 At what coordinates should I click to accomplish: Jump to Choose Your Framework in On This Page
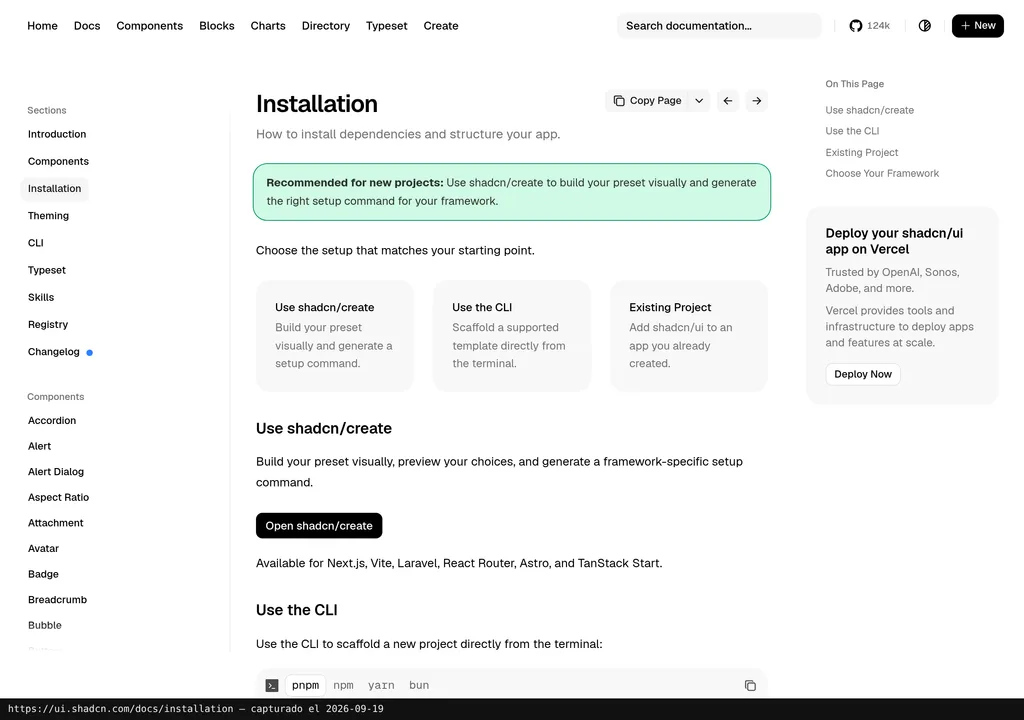point(882,173)
